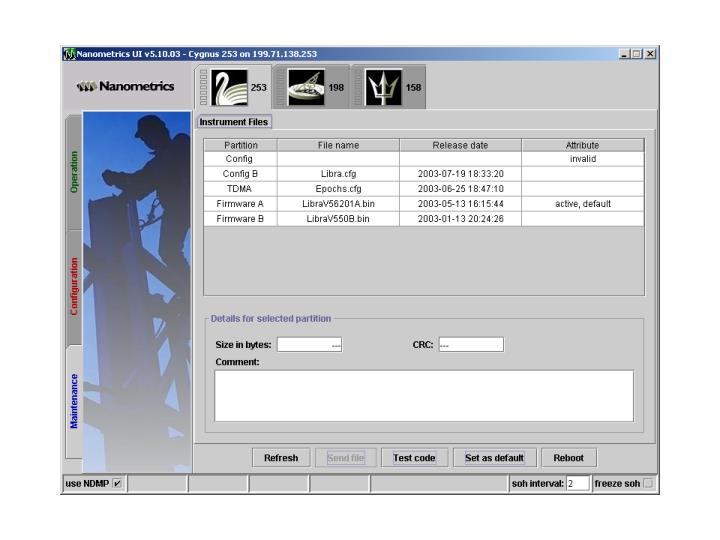
Task: Click the CRC field
Action: (471, 345)
